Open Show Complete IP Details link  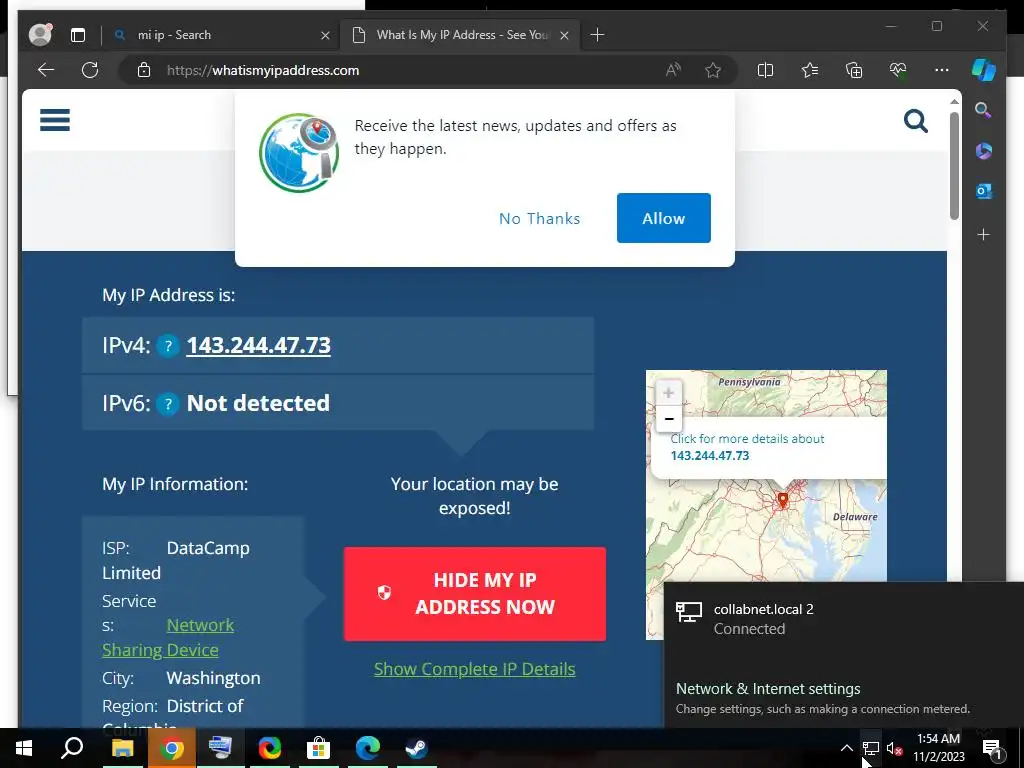point(475,669)
